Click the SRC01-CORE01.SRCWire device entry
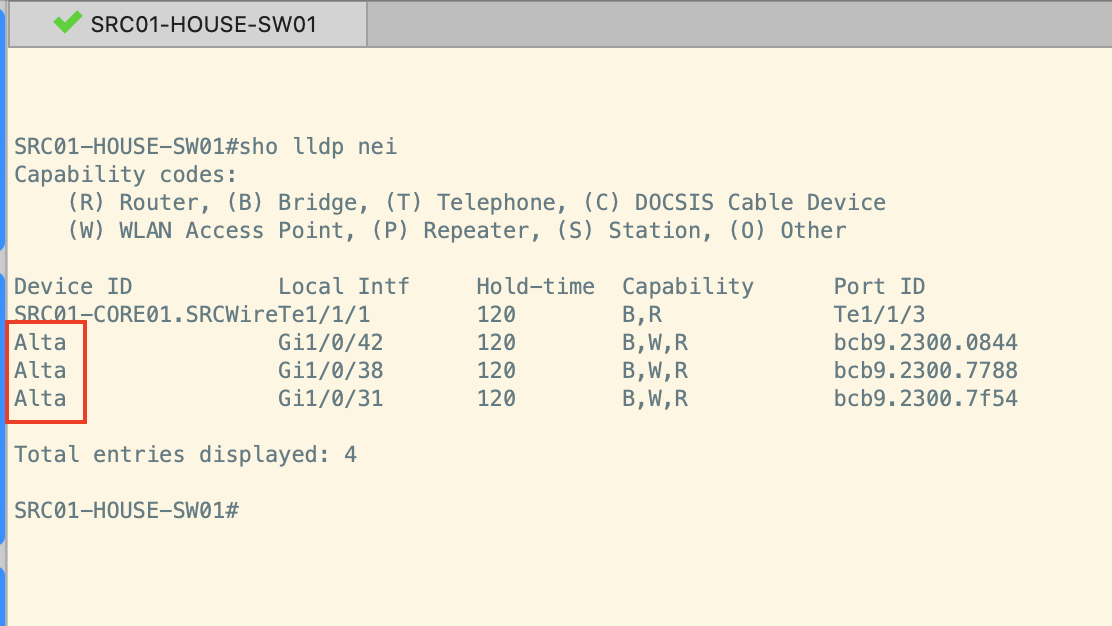The height and width of the screenshot is (626, 1112). [146, 314]
